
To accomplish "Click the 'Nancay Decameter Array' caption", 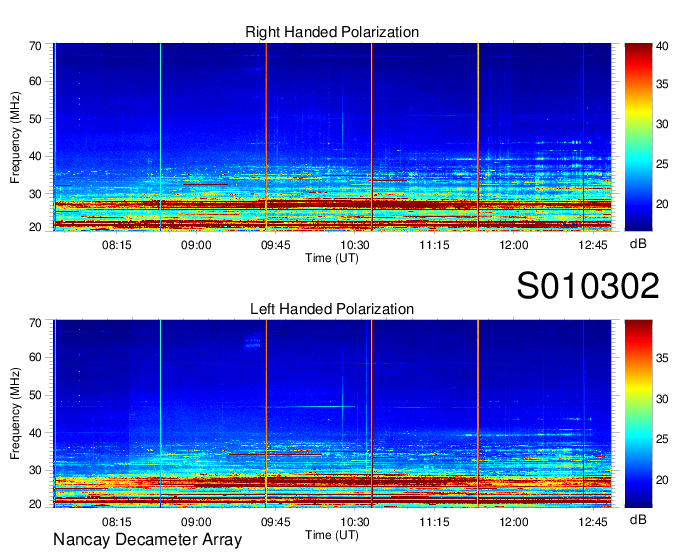I will point(147,540).
